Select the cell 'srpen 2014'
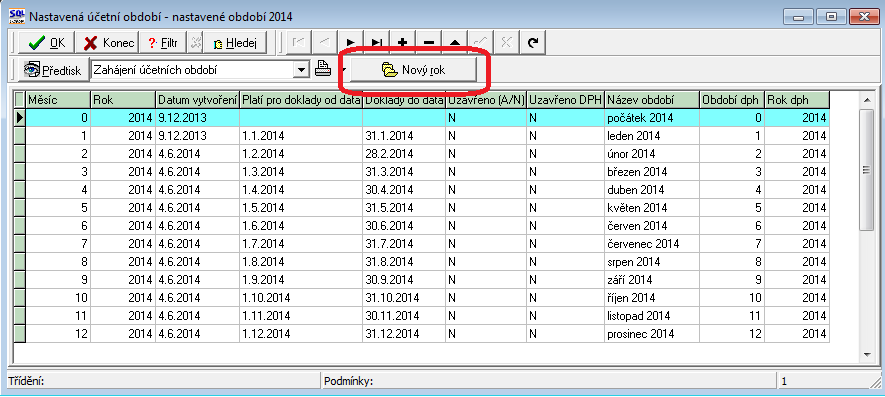Viewport: 885px width, 397px height. click(x=652, y=262)
